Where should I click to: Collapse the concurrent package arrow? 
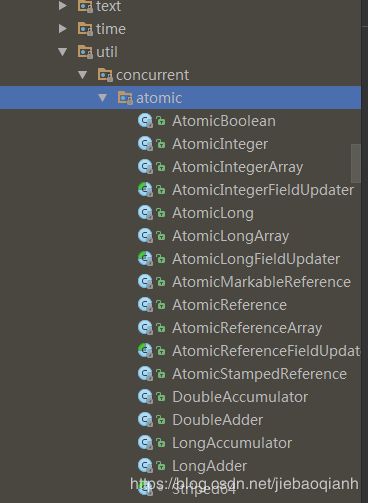(x=83, y=75)
